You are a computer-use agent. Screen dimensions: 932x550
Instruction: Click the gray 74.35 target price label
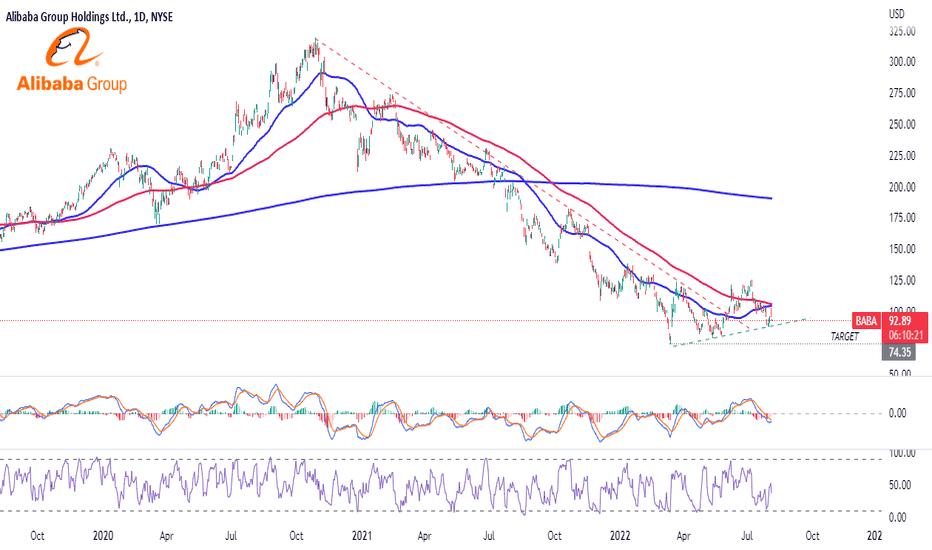[x=899, y=352]
